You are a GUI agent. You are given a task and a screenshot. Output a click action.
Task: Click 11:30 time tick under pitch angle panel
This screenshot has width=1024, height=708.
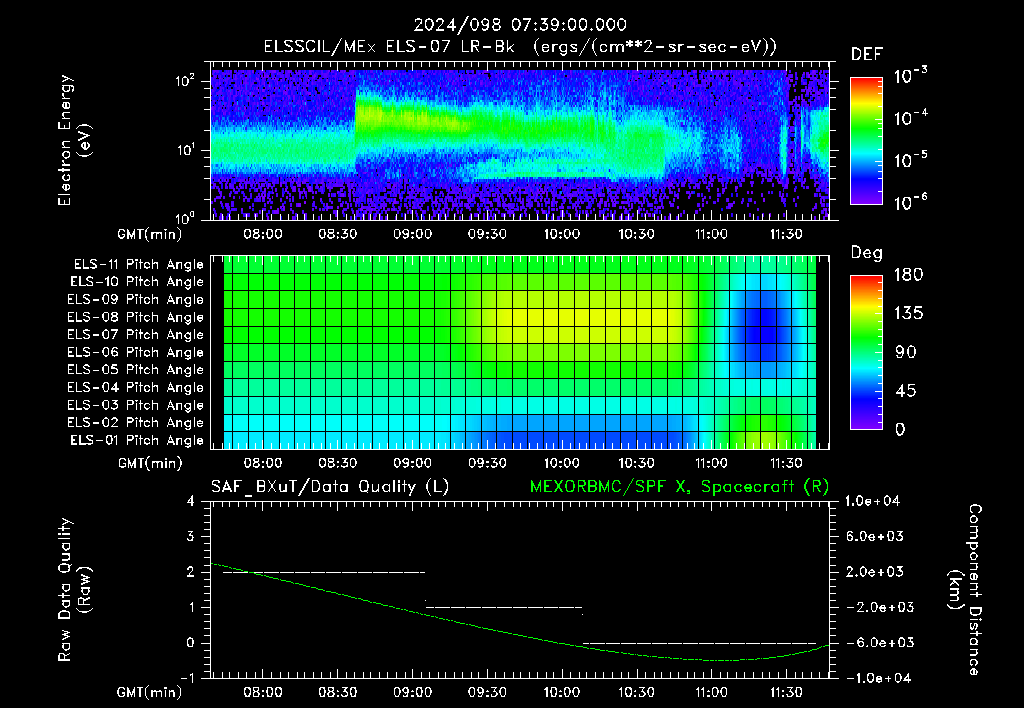click(x=786, y=463)
